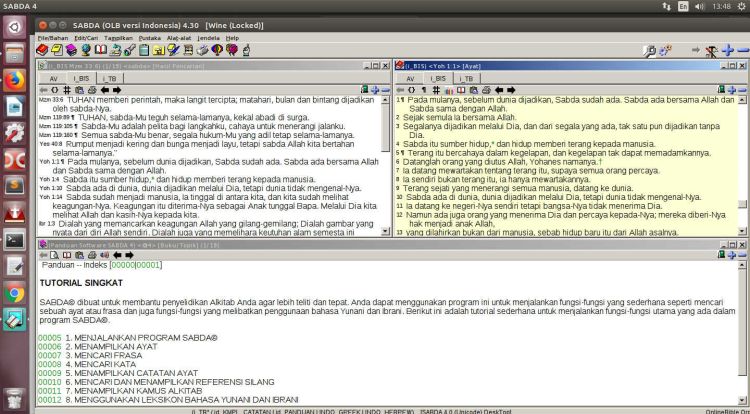Click the open book icon in Yoh 1:1 pane

461,90
